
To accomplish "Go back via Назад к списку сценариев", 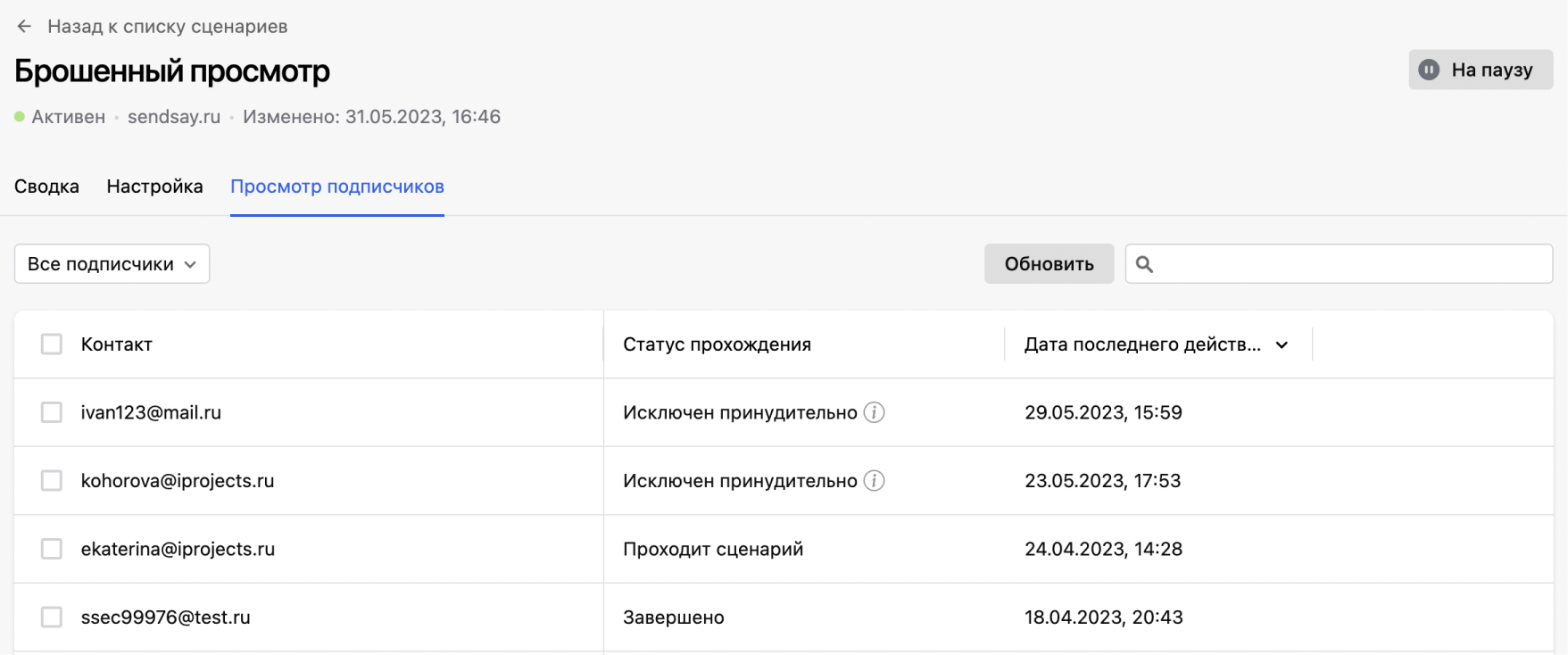I will (x=167, y=27).
